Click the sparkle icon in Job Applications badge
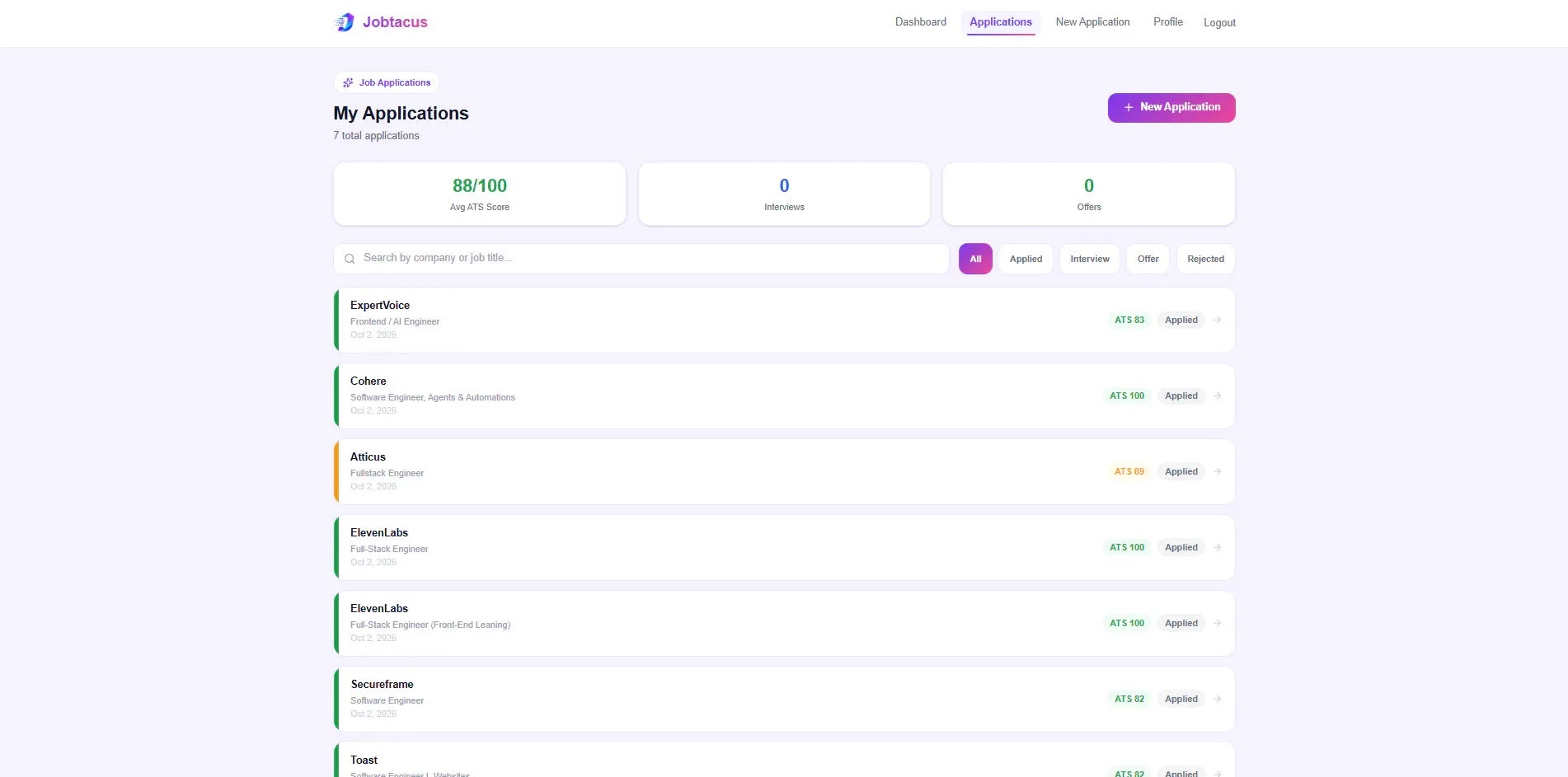 click(x=348, y=82)
